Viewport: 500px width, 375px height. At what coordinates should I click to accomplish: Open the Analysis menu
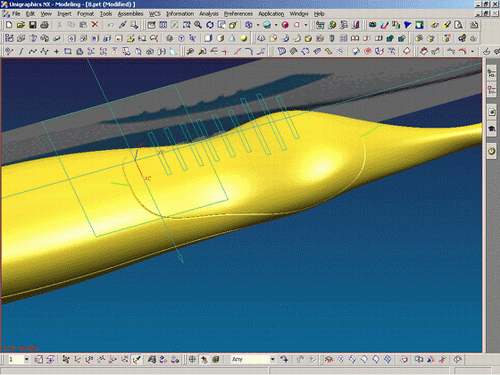coord(209,14)
